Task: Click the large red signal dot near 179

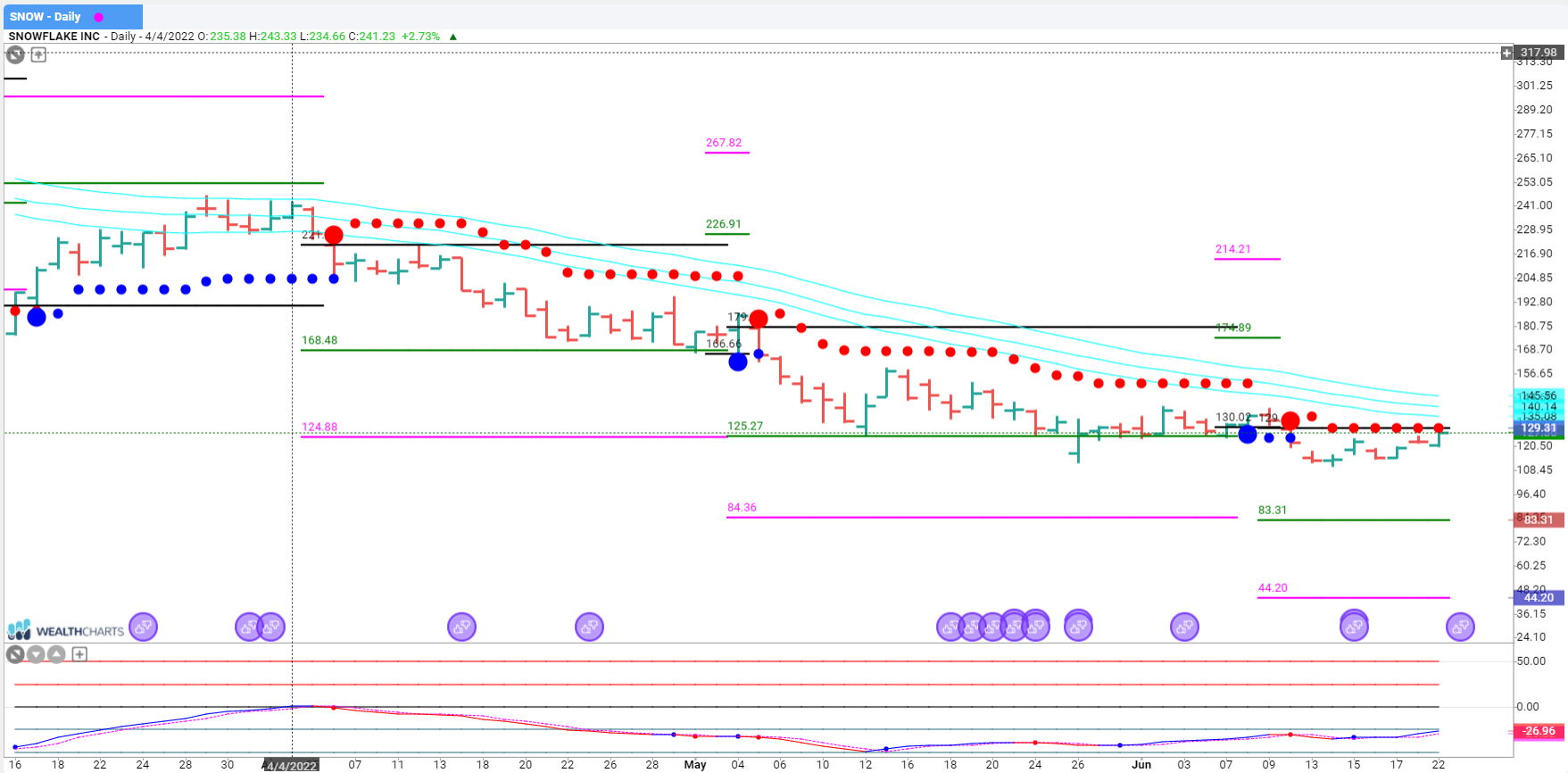Action: (x=759, y=319)
